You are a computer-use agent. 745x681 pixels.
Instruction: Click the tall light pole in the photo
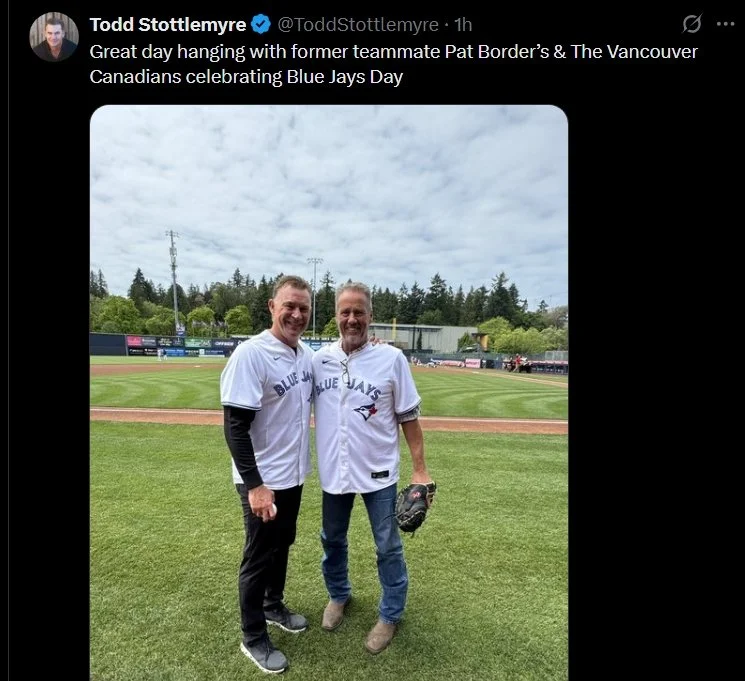[x=173, y=280]
